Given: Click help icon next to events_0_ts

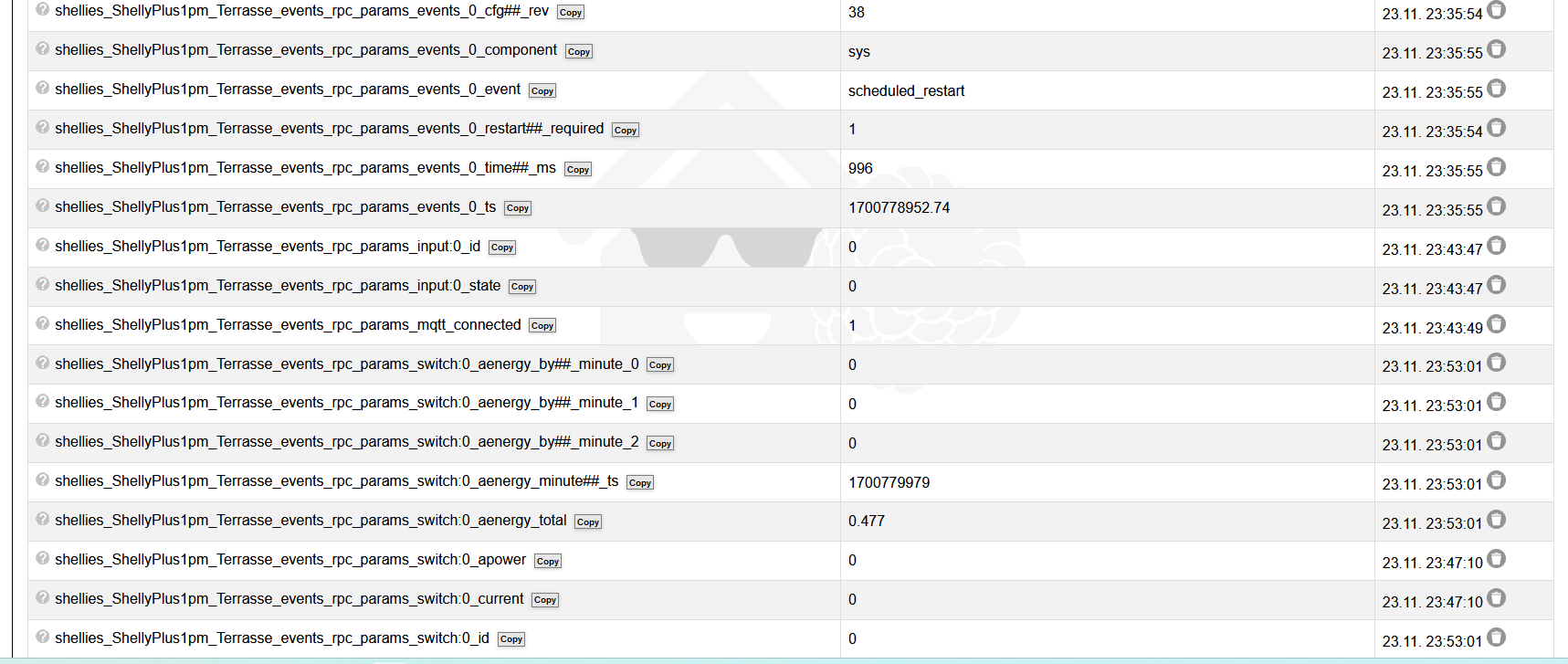Looking at the screenshot, I should pos(43,206).
